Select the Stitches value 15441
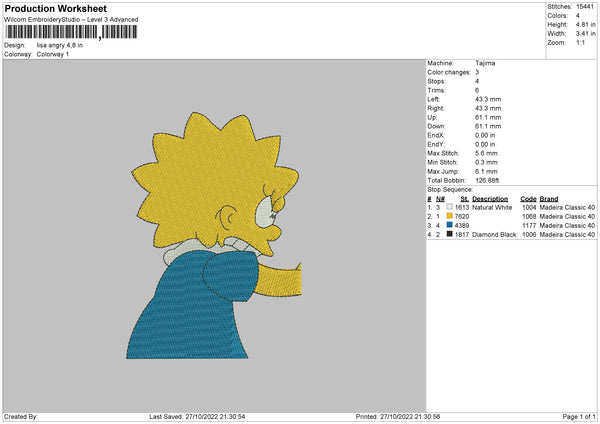This screenshot has width=600, height=424. (x=585, y=7)
